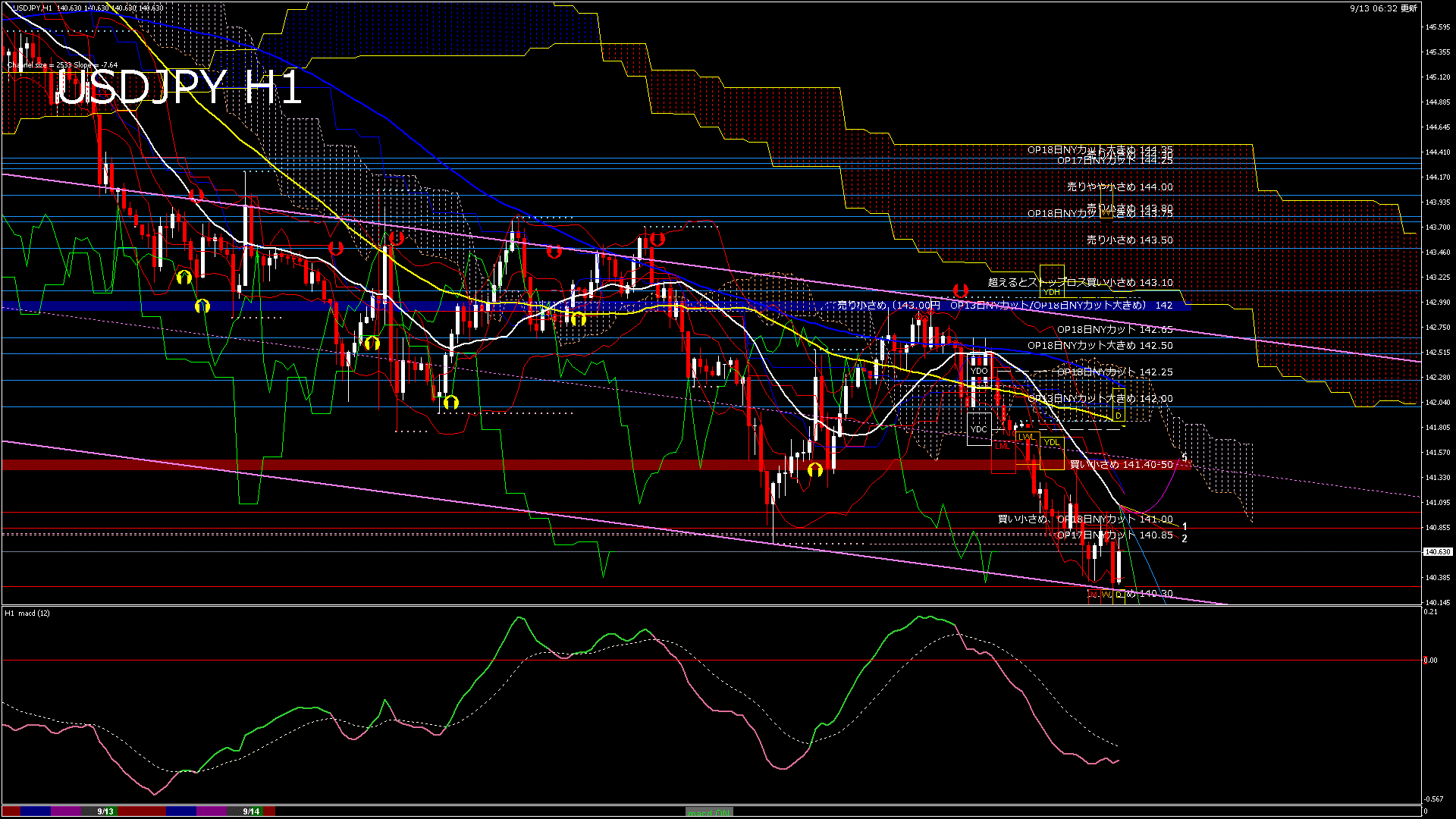Click the OP18日NYカット 142.65 label
This screenshot has height=819, width=1456.
point(1115,330)
